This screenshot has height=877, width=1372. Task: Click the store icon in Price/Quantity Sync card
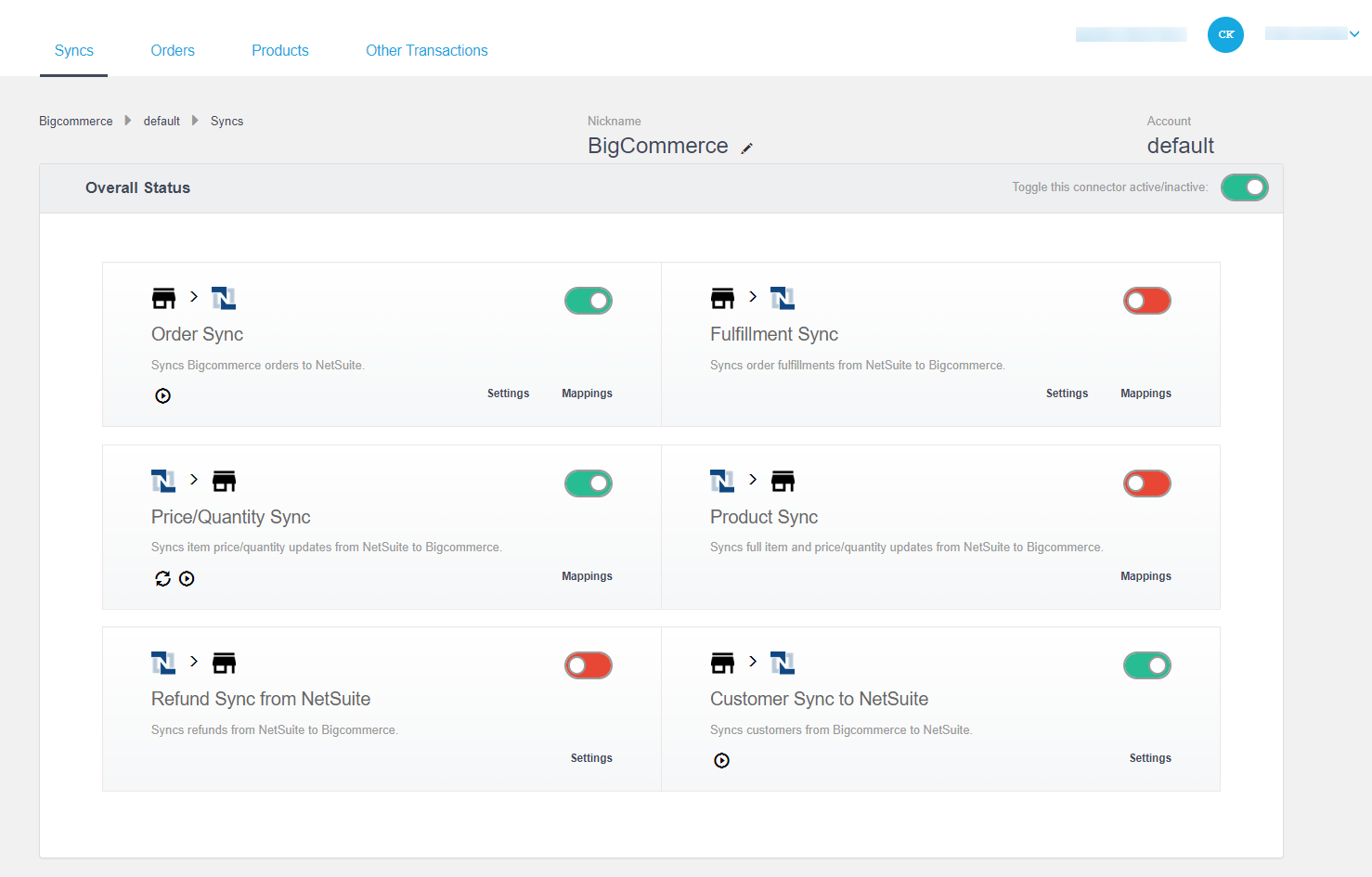tap(225, 481)
